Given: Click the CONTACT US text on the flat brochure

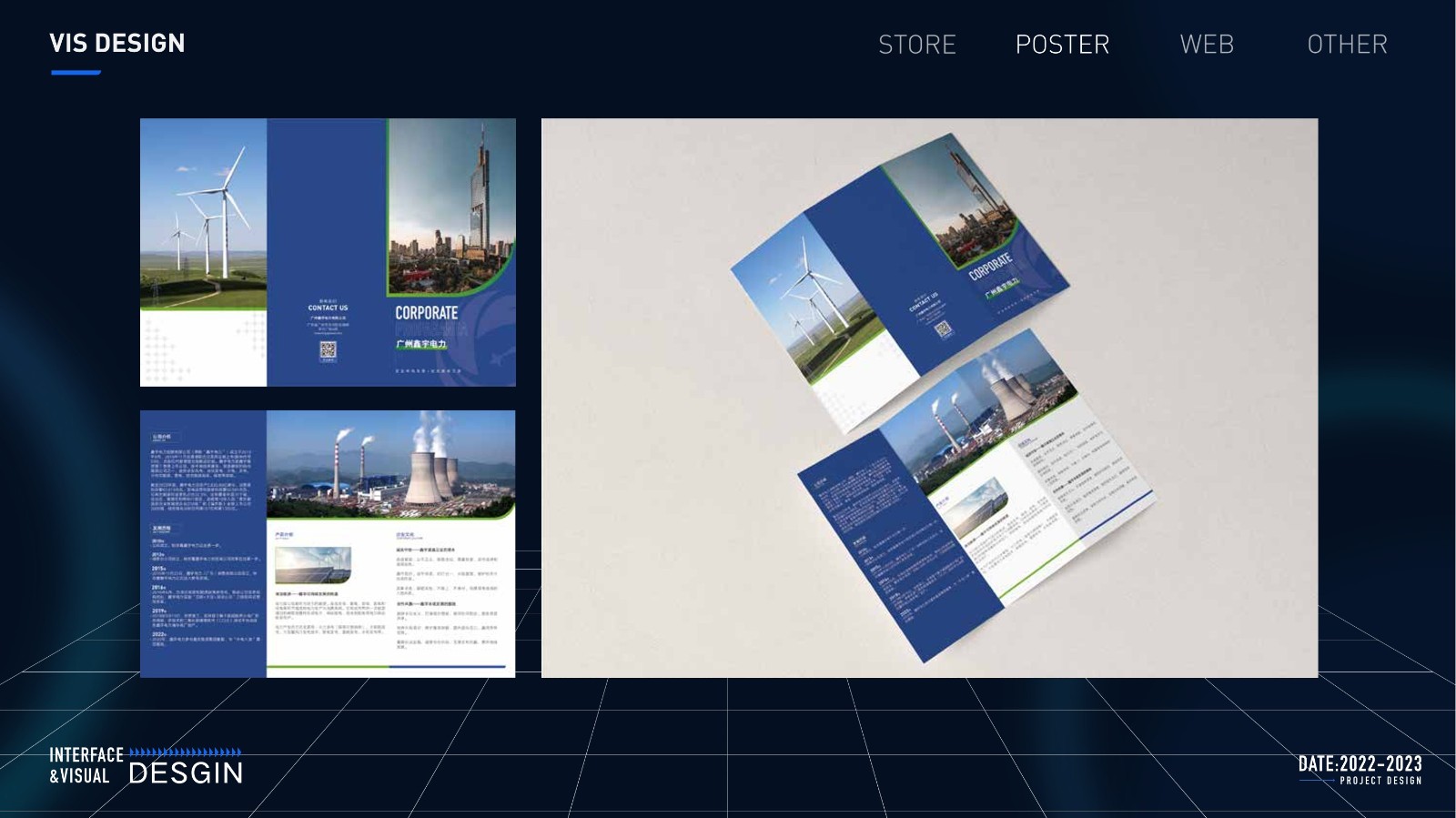Looking at the screenshot, I should click(328, 308).
